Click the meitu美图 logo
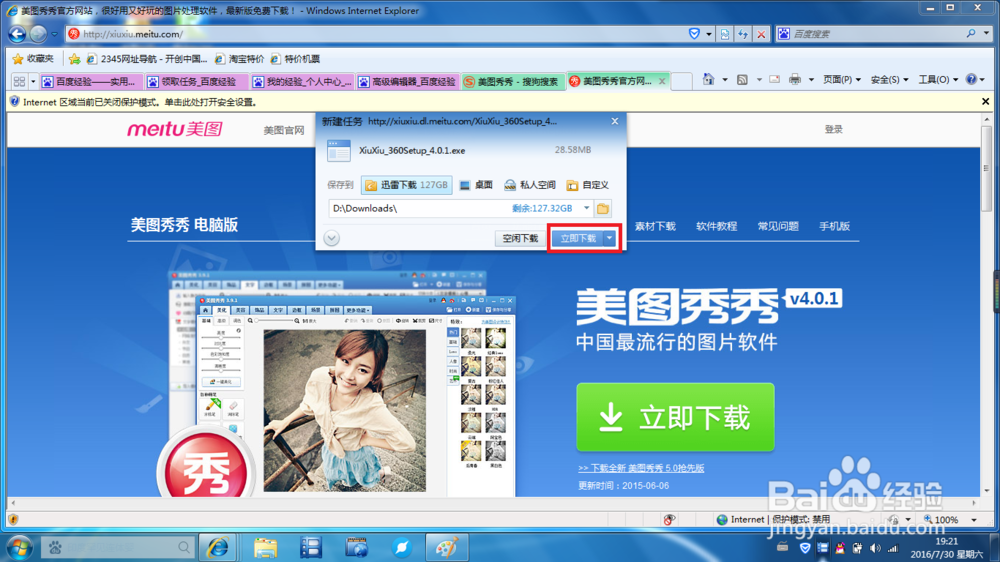 pos(175,129)
